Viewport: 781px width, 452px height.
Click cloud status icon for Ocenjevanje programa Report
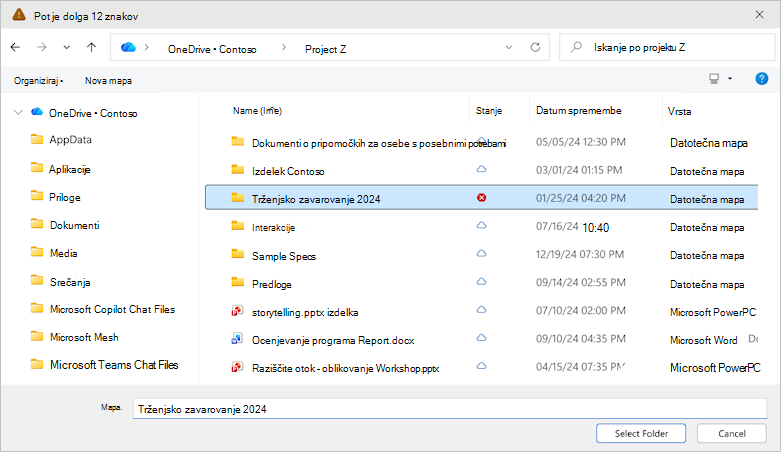[x=481, y=337]
